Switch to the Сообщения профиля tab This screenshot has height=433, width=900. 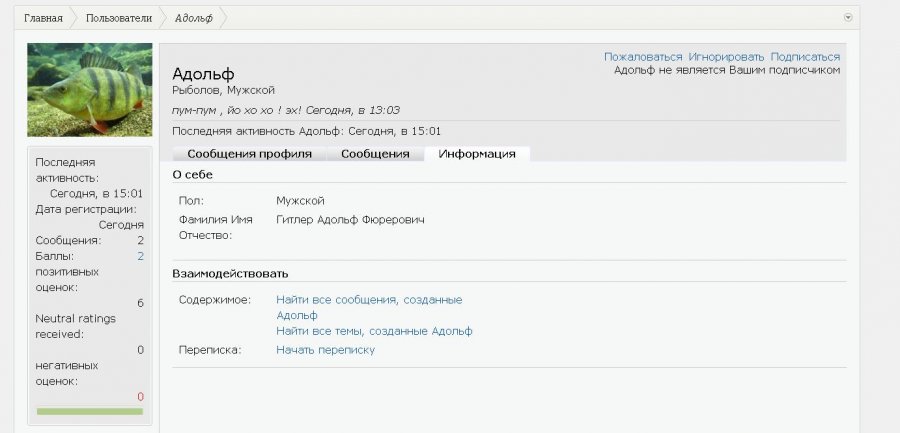[x=249, y=154]
